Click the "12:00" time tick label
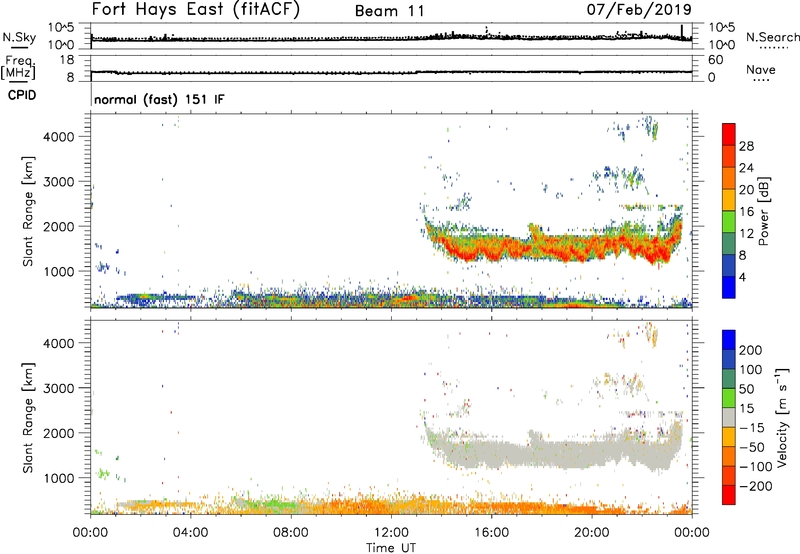The image size is (800, 554). pyautogui.click(x=391, y=533)
